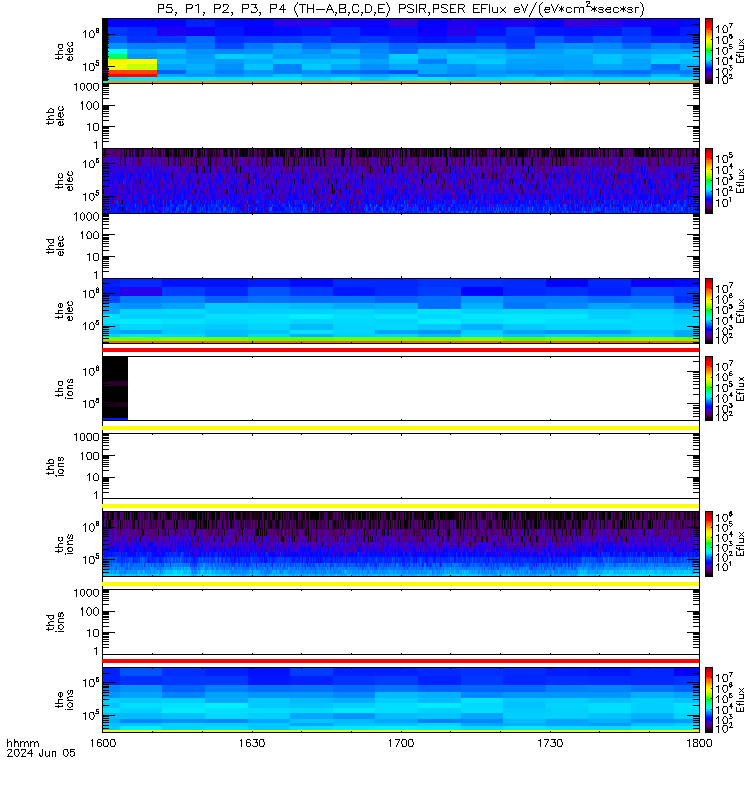Select the 'the elec' panel label
The width and height of the screenshot is (750, 800).
point(65,310)
